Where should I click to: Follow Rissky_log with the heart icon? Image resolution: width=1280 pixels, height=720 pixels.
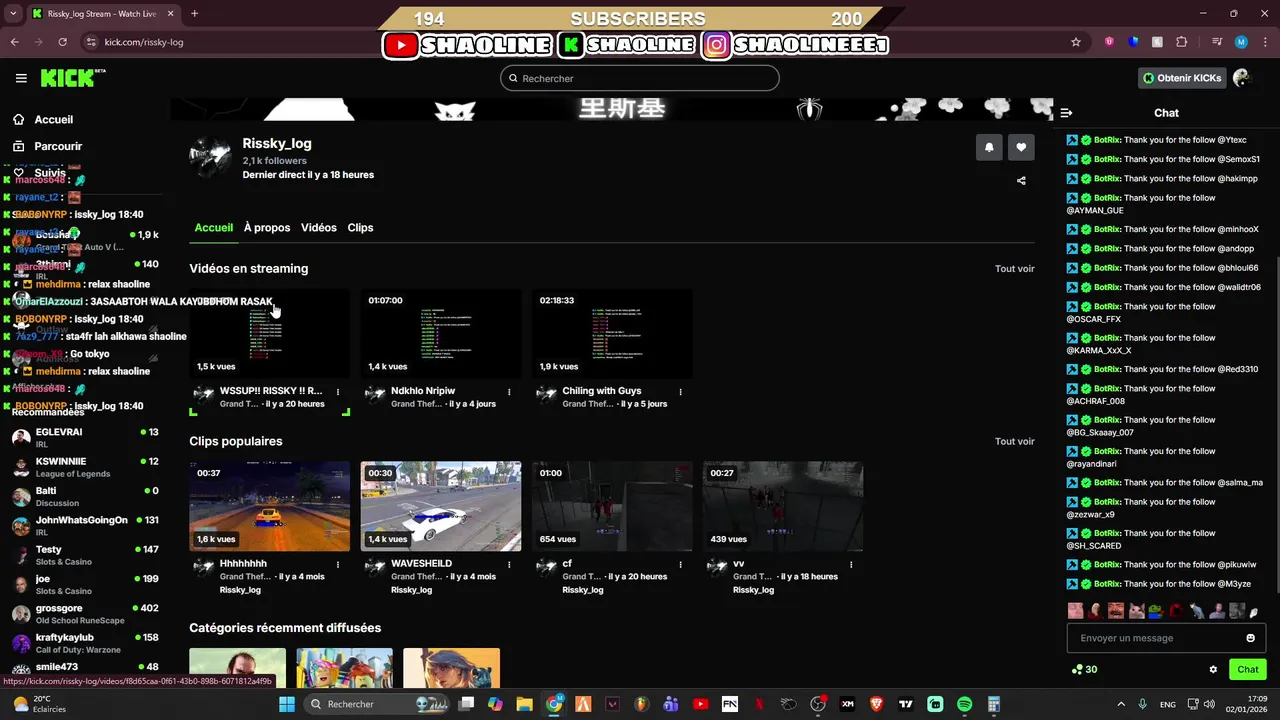click(x=1021, y=147)
